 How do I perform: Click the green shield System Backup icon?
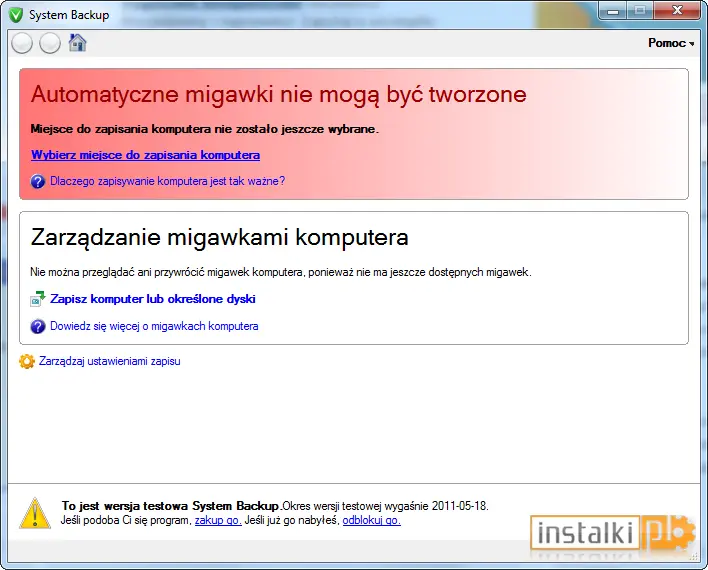coord(16,15)
